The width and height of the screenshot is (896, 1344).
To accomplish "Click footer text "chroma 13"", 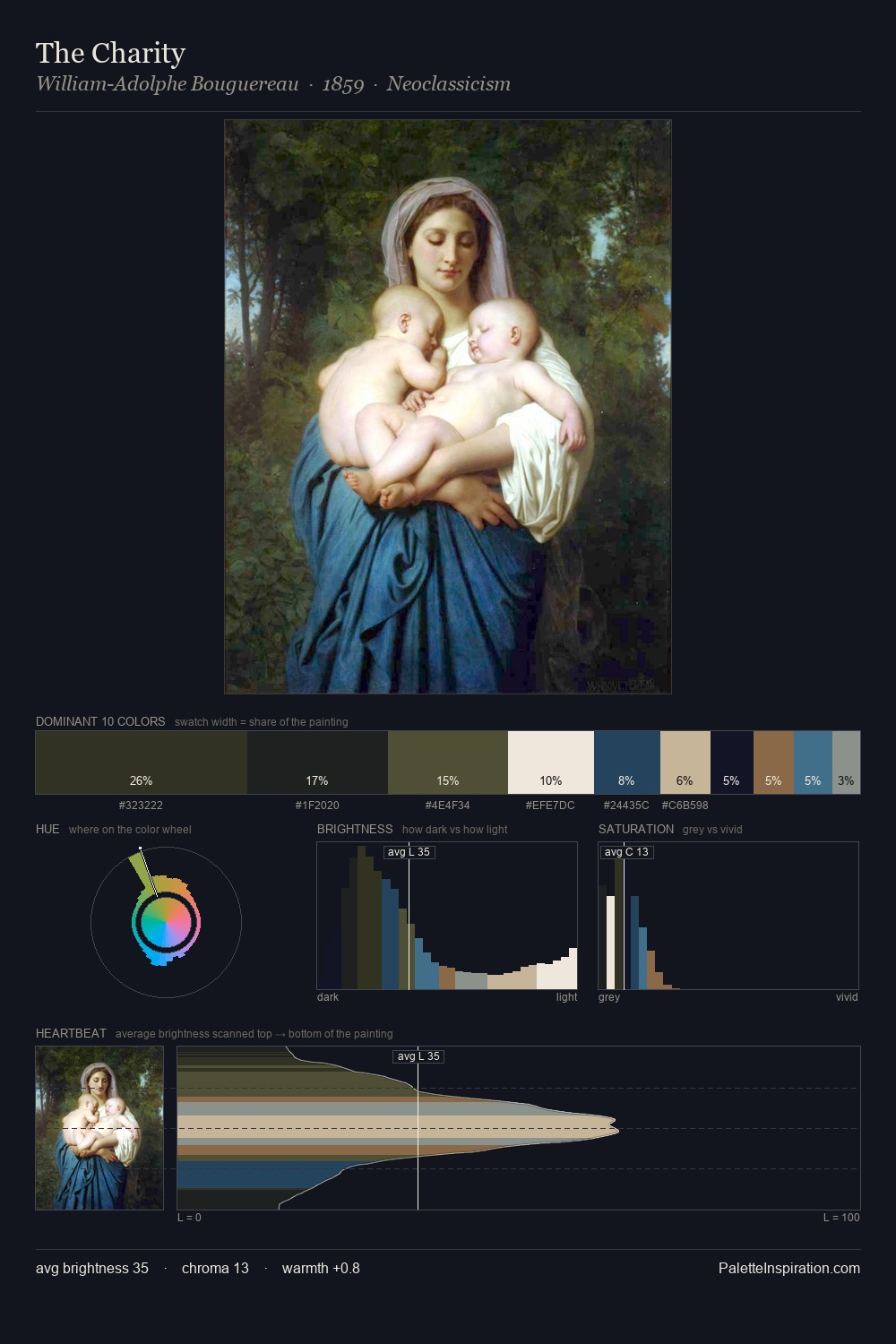I will [215, 1268].
